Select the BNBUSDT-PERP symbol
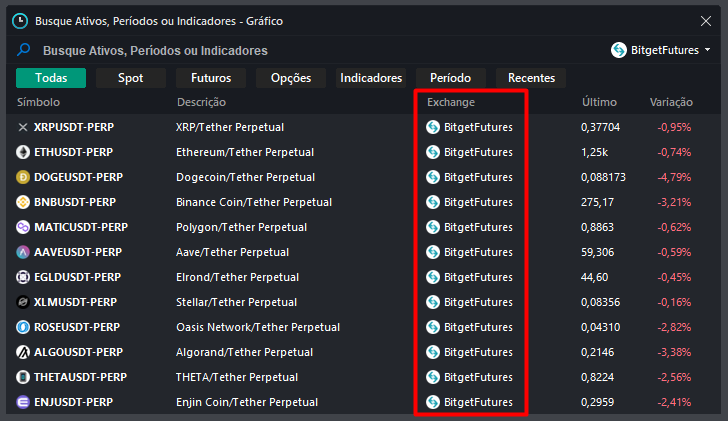 pos(75,202)
